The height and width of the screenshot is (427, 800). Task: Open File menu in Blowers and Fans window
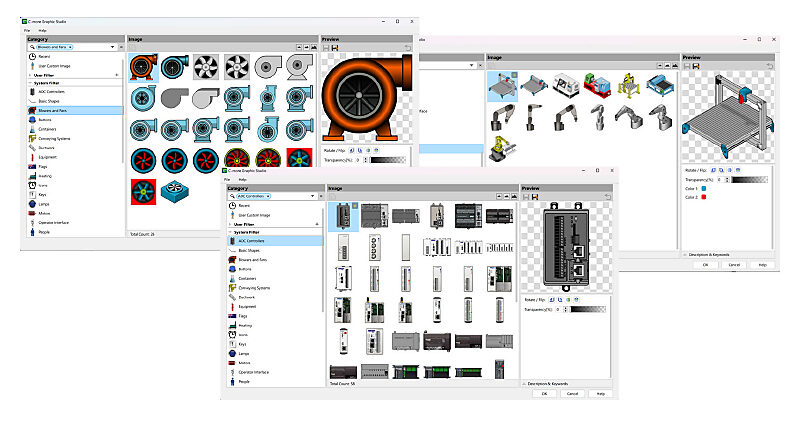27,31
